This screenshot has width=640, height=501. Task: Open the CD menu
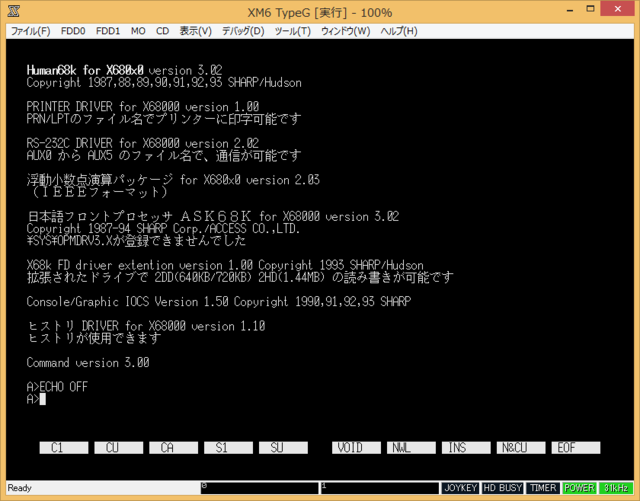(x=162, y=31)
